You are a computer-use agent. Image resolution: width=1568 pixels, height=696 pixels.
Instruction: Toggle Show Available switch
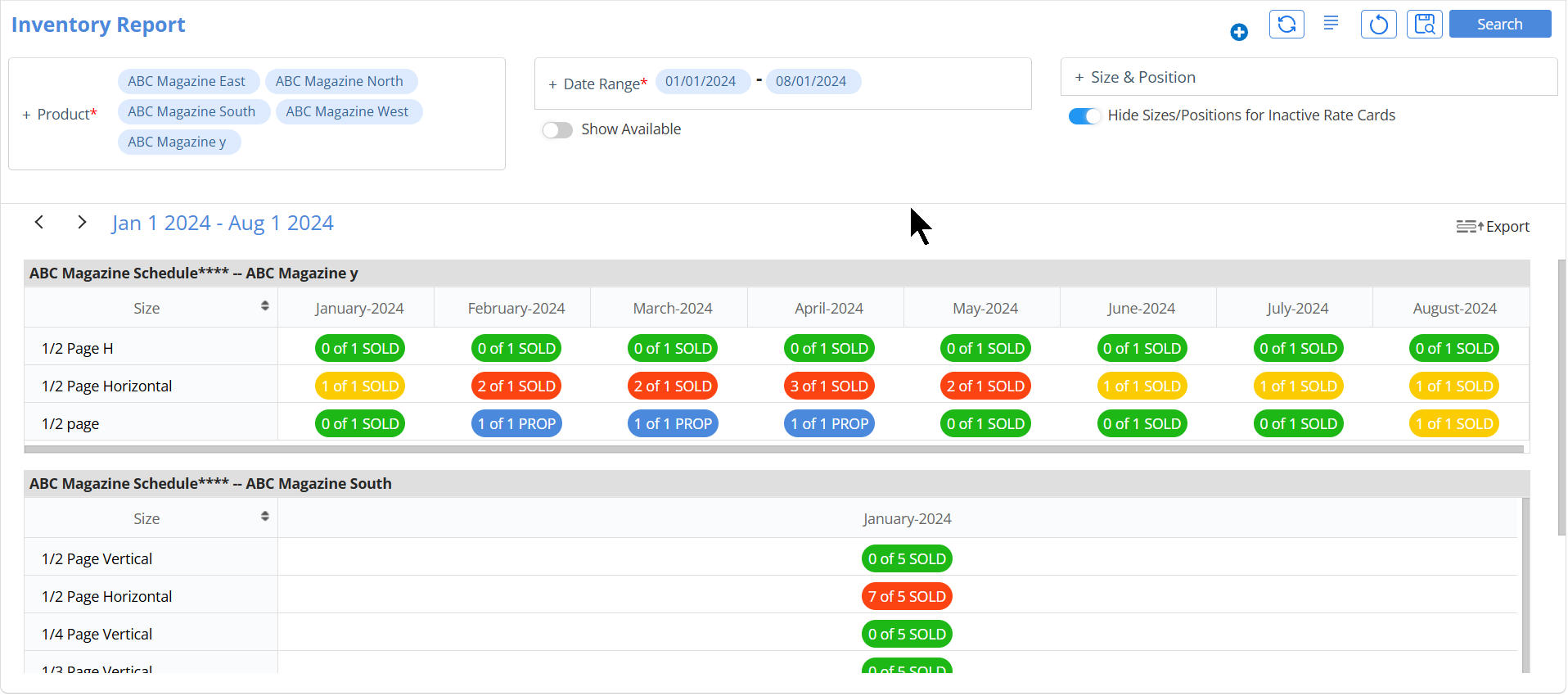coord(557,130)
